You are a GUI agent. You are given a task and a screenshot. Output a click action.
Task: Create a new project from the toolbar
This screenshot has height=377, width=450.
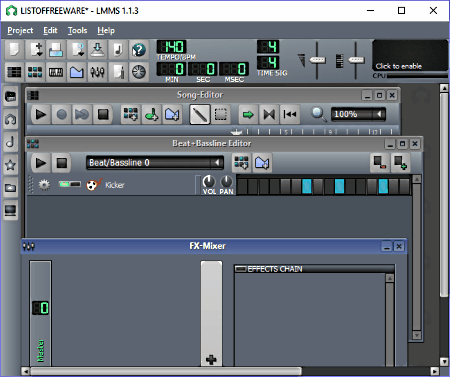(x=14, y=50)
